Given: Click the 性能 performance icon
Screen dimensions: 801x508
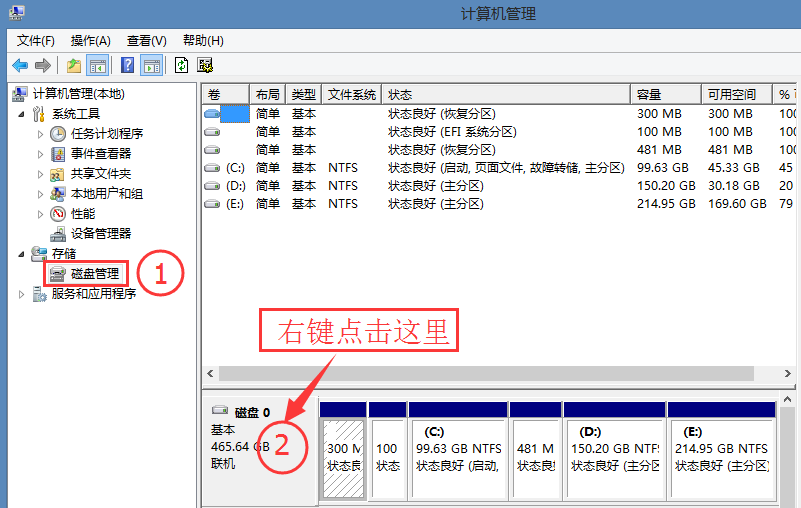Looking at the screenshot, I should point(58,214).
